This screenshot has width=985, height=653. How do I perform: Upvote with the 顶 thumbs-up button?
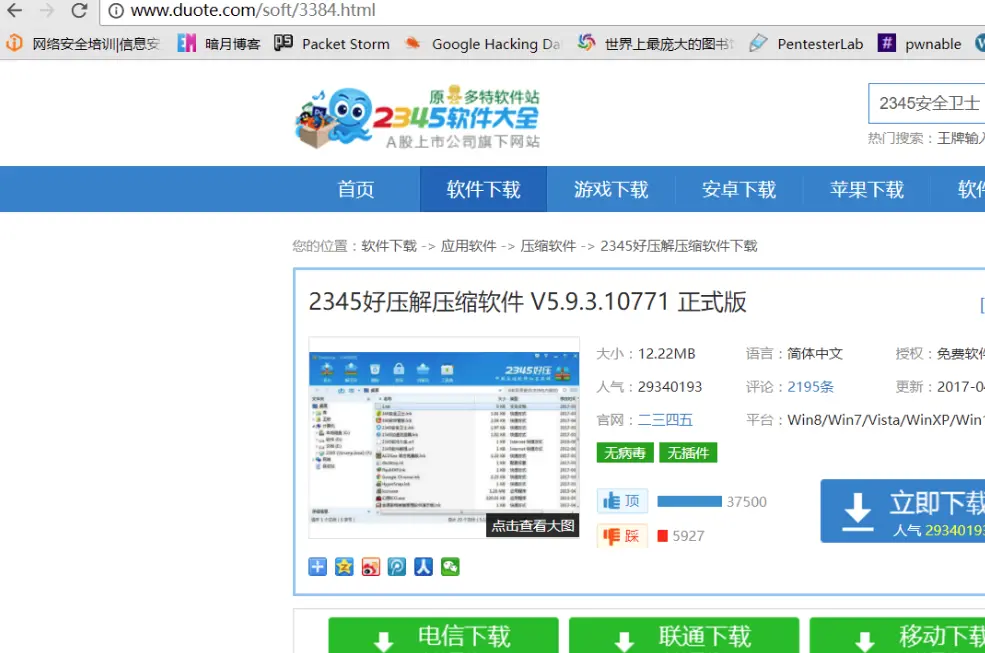[x=622, y=501]
